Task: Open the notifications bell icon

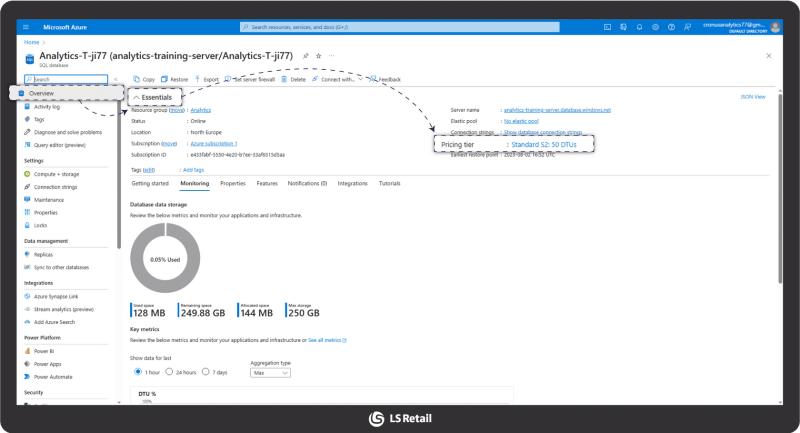Action: [x=639, y=27]
